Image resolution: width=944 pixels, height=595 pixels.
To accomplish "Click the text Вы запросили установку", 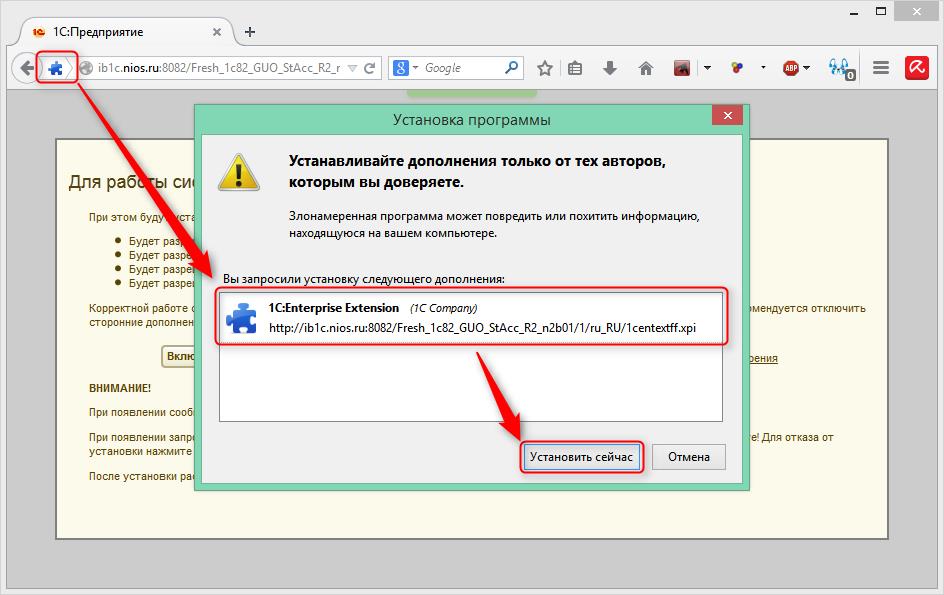I will [364, 279].
